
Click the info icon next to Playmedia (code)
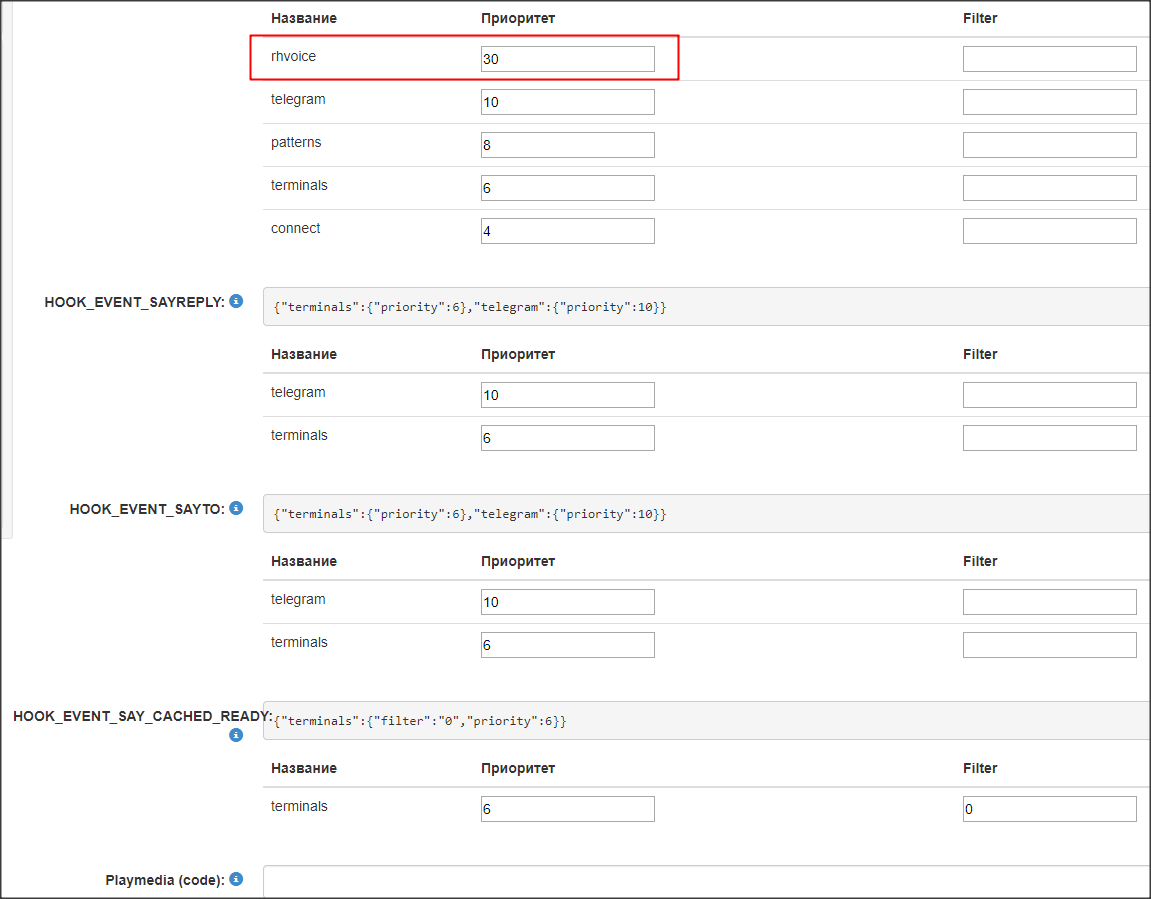point(236,880)
